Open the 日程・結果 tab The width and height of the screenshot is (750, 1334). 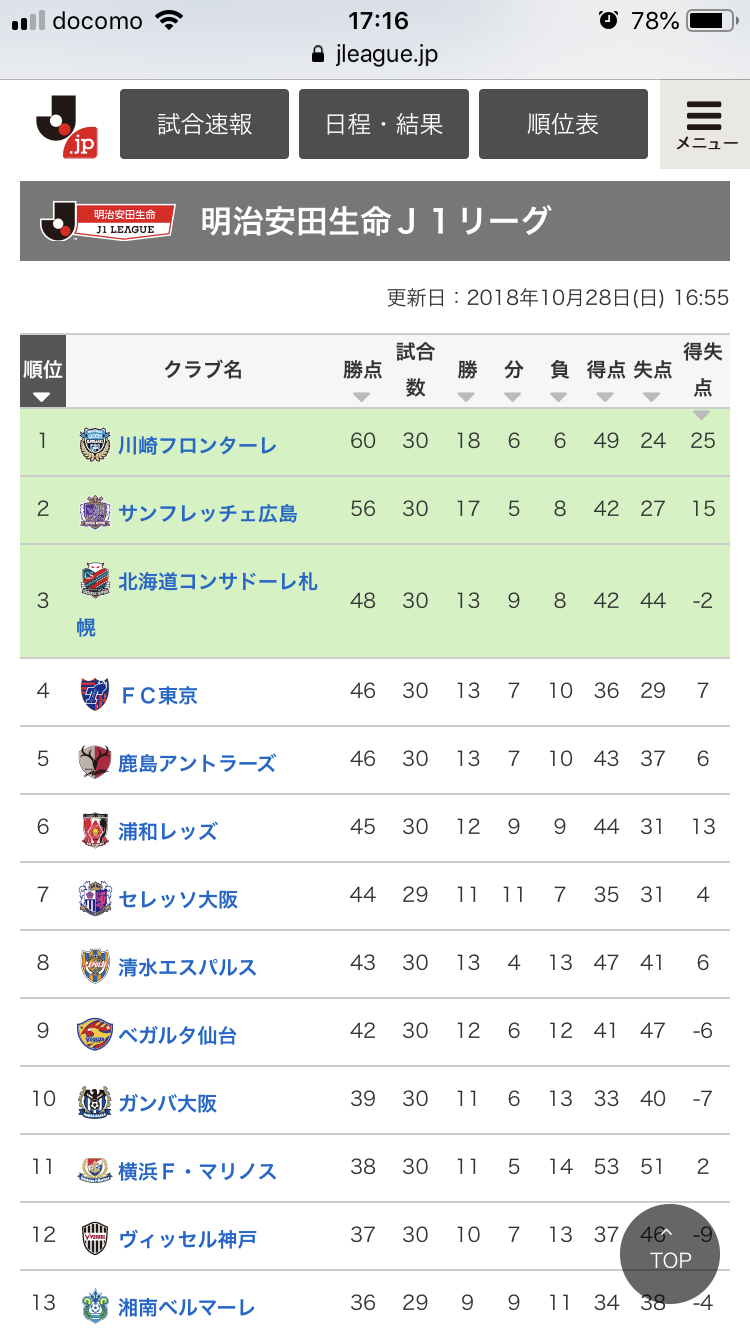pos(384,124)
